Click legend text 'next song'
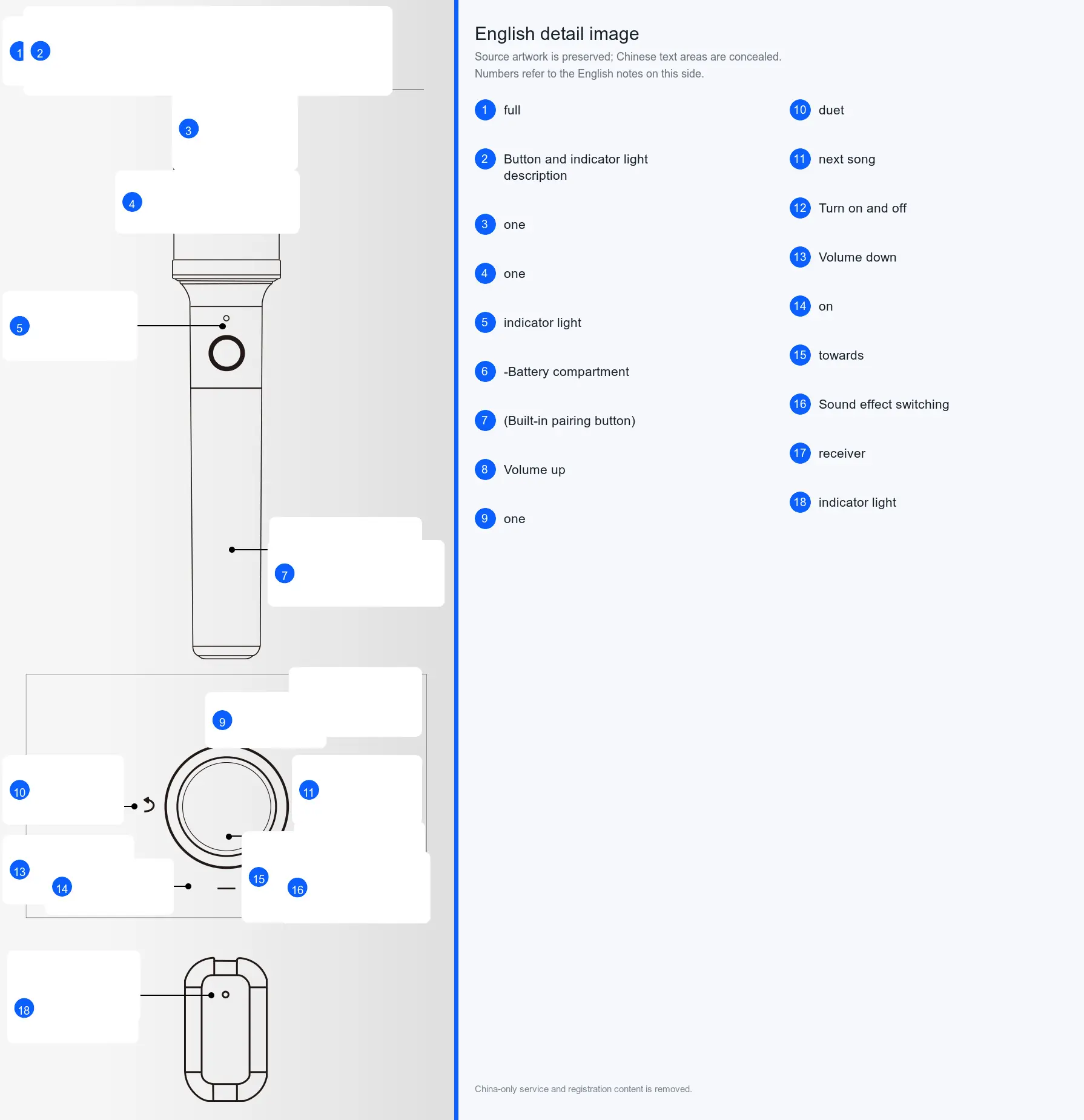This screenshot has width=1084, height=1120. pos(847,159)
